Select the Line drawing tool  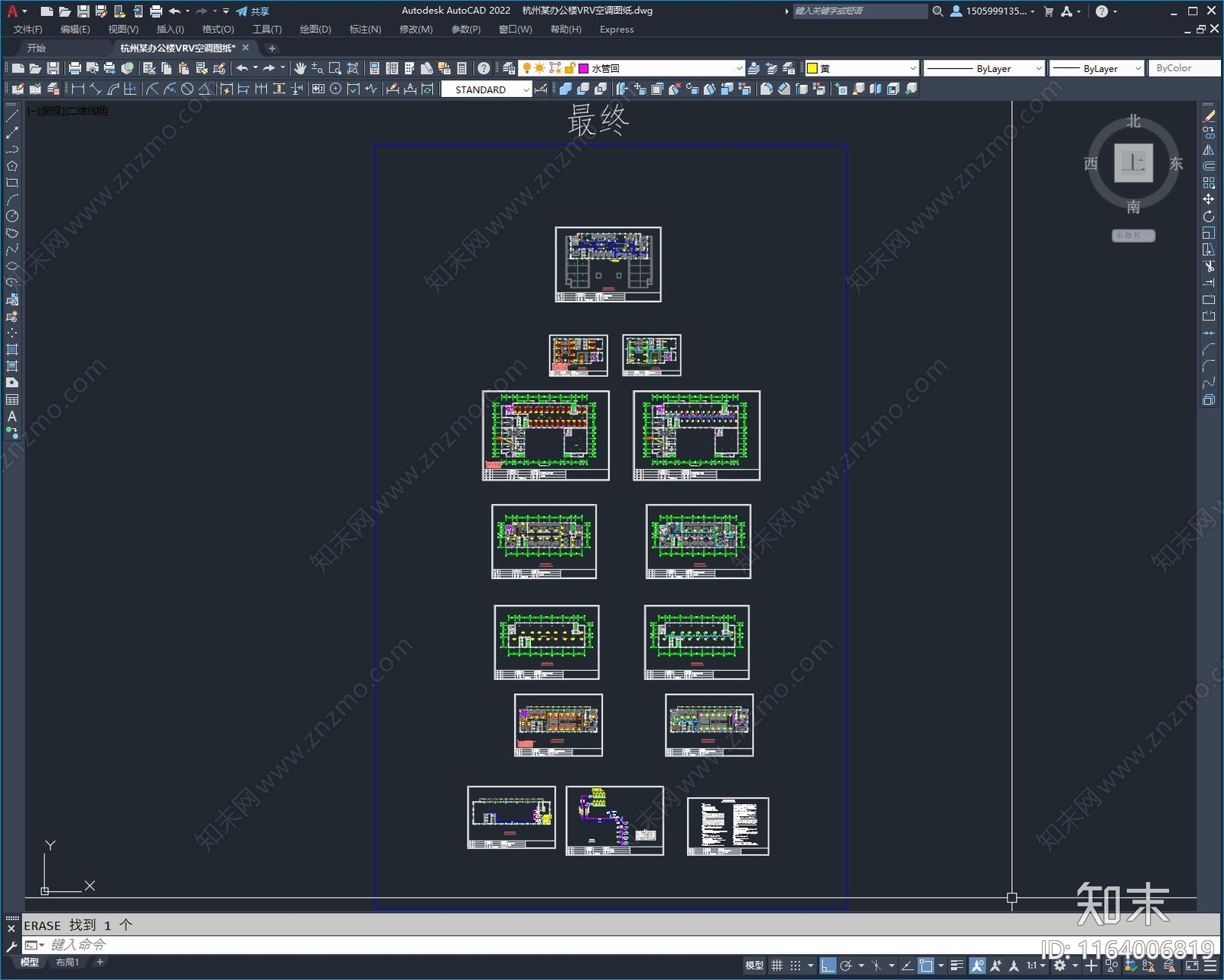click(12, 116)
